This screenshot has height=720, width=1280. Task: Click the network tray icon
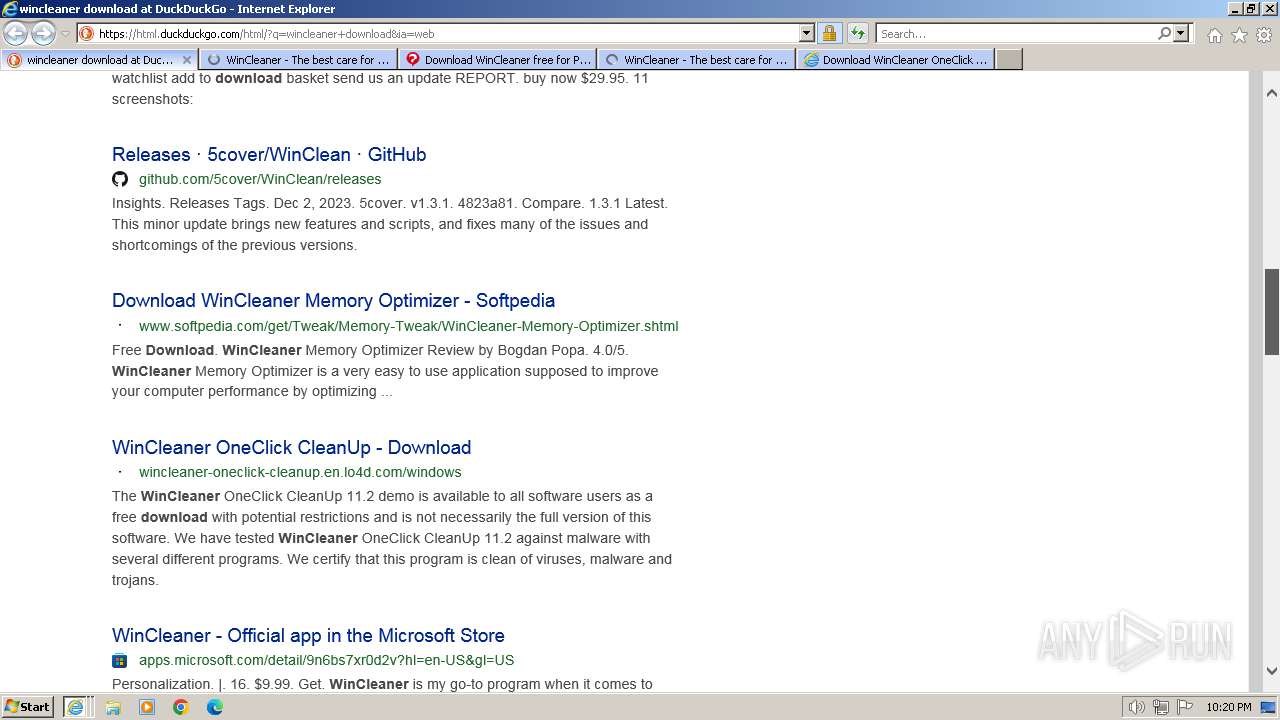[1161, 707]
